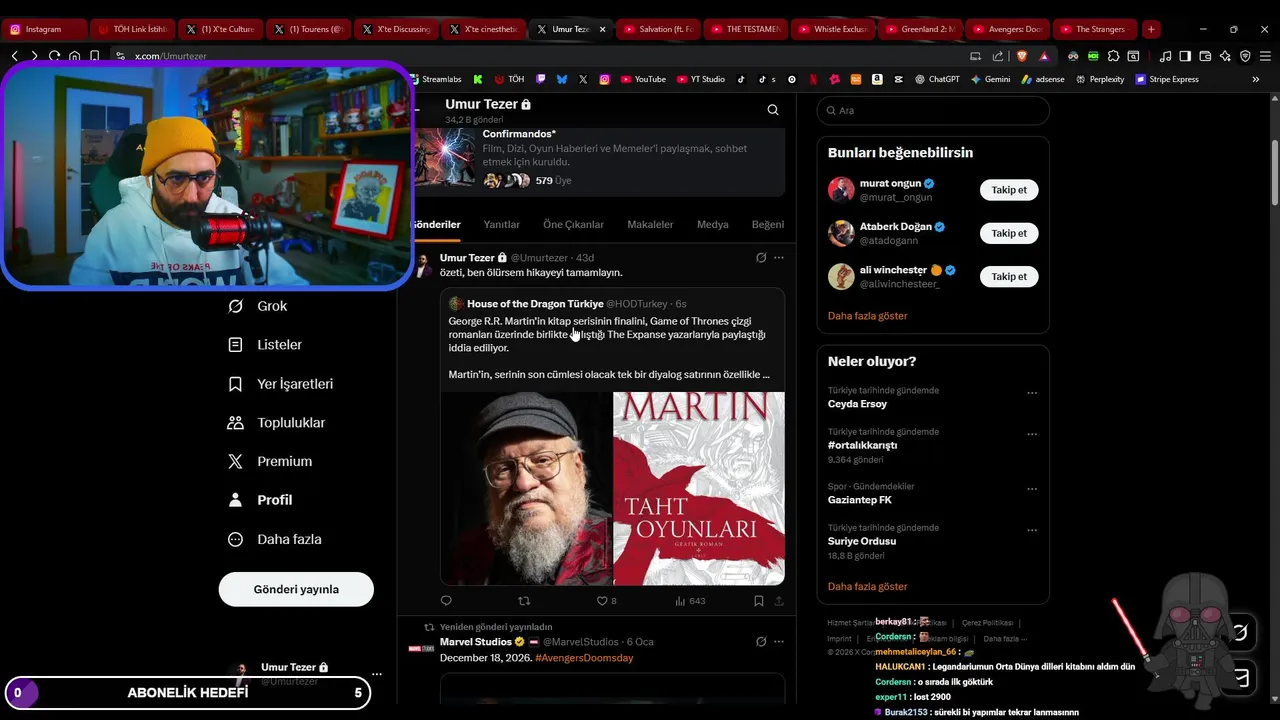Reload the browser page
Image resolution: width=1280 pixels, height=720 pixels.
click(54, 56)
